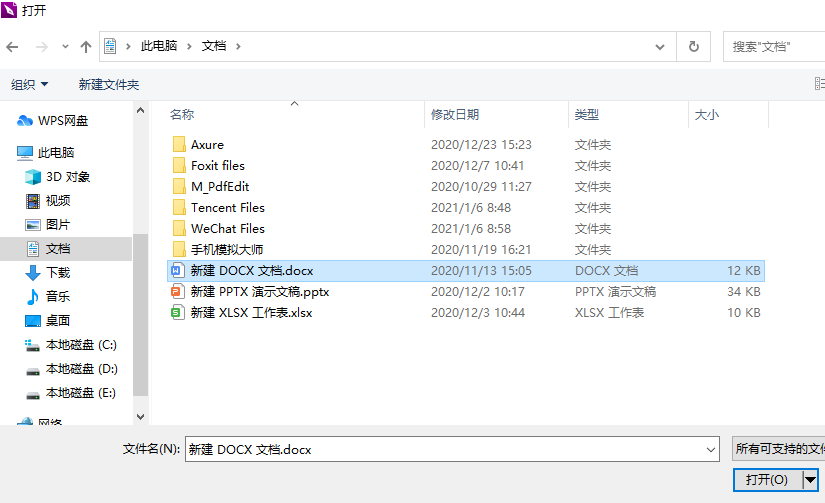Screen dimensions: 825x503
Task: Click the sidebar scrollbar thumb
Action: point(140,315)
